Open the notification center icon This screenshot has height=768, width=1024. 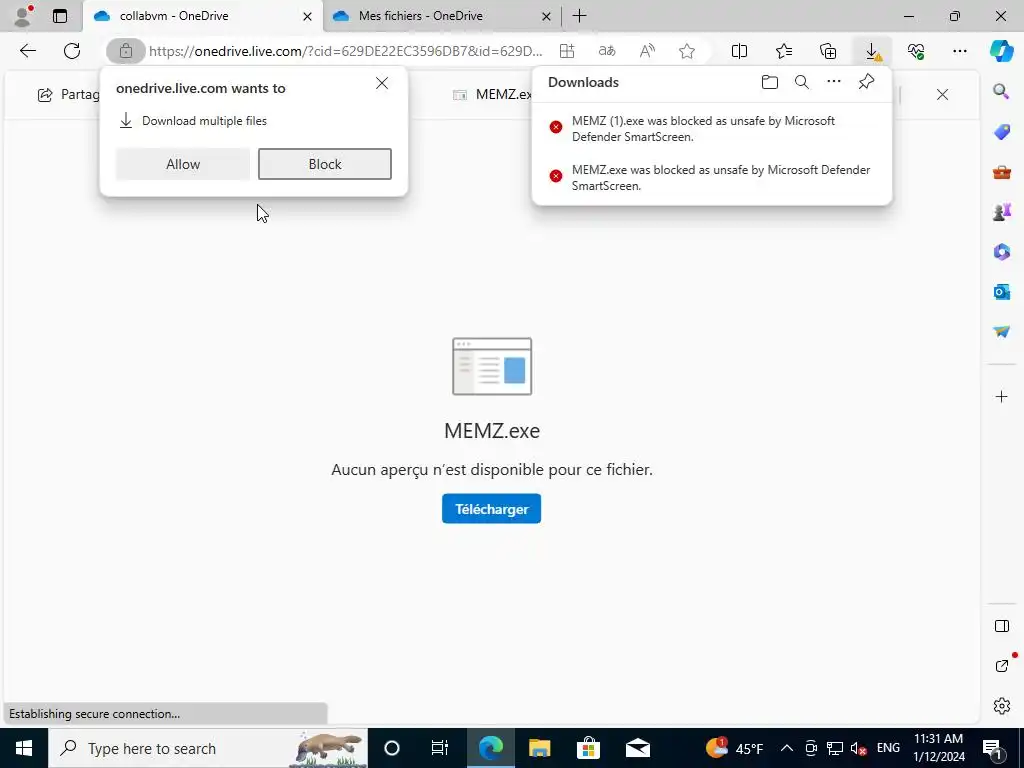pos(993,748)
